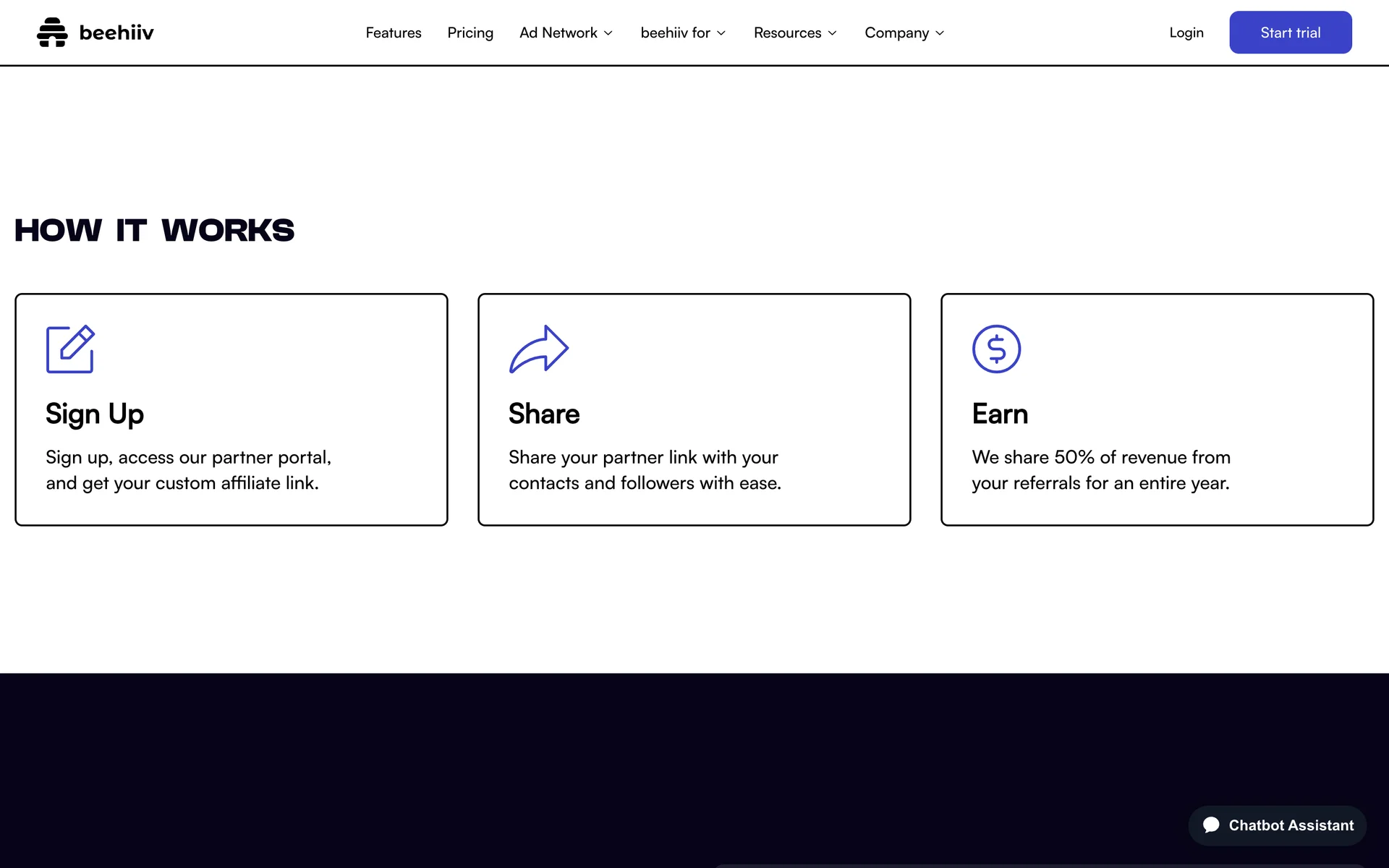Click the Sign Up pencil-edit icon

point(70,349)
